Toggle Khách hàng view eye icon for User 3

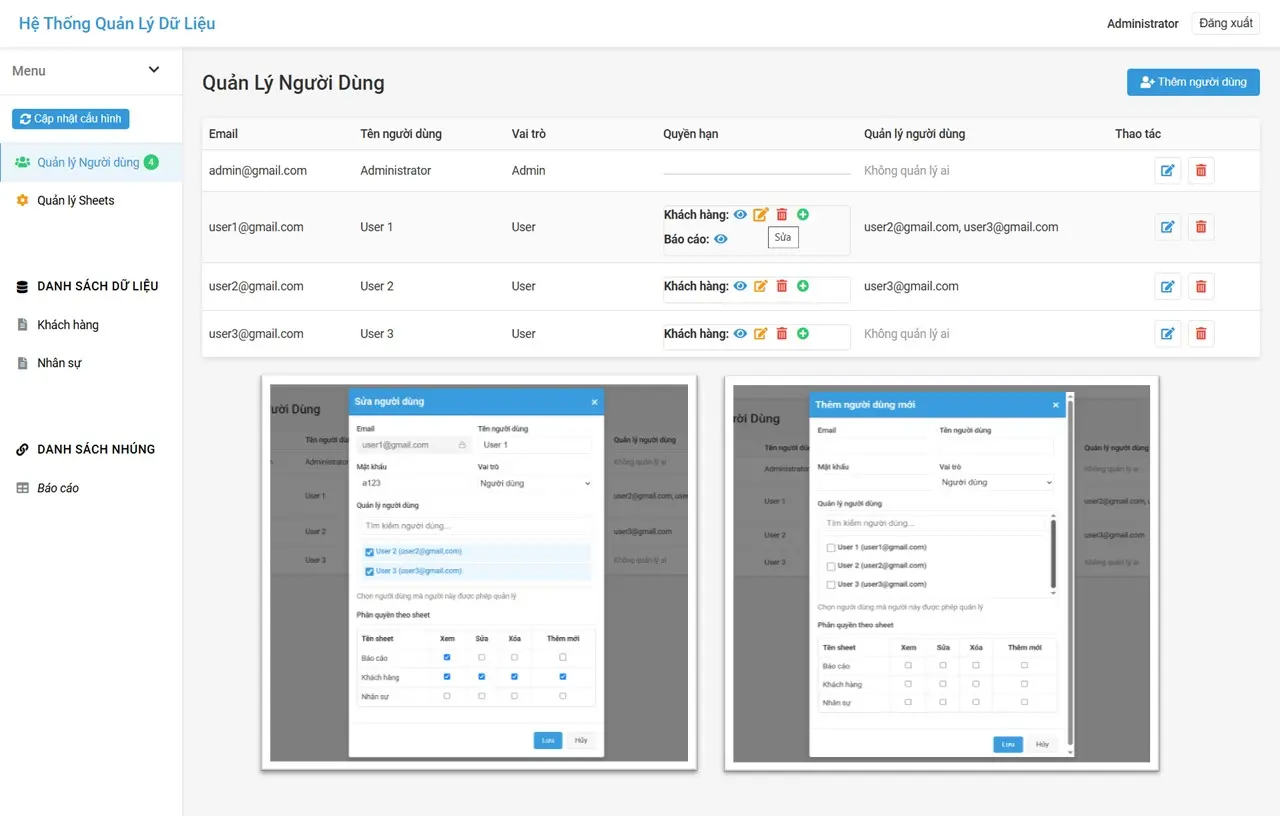tap(740, 334)
